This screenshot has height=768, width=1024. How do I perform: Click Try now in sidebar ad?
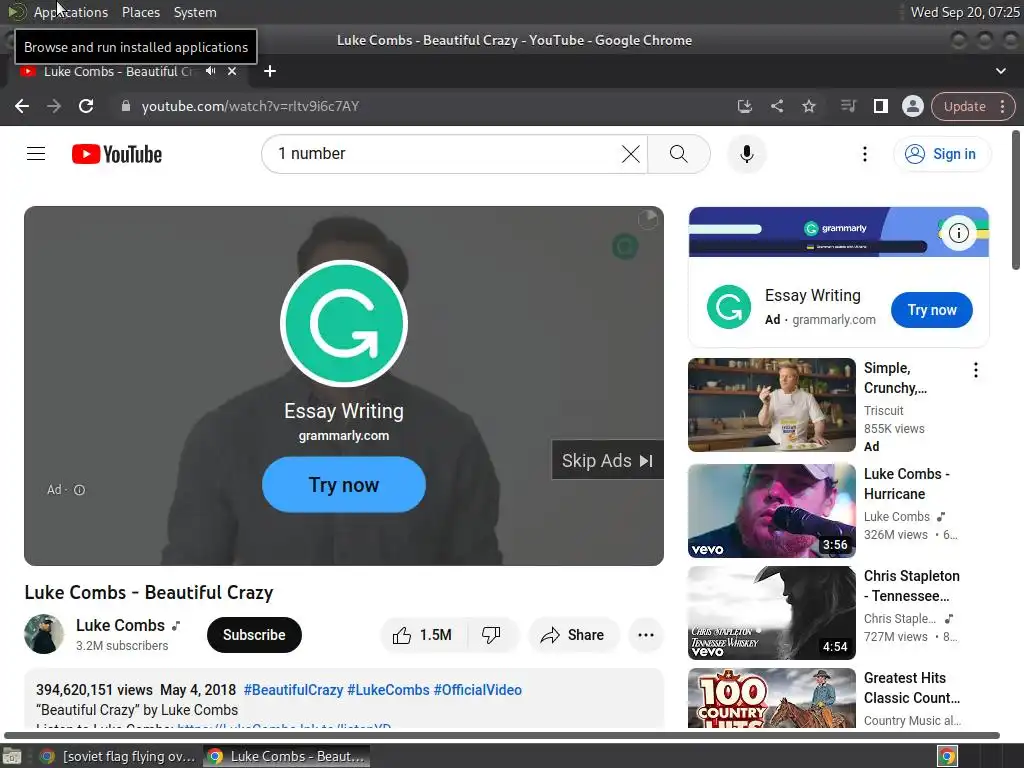[931, 310]
